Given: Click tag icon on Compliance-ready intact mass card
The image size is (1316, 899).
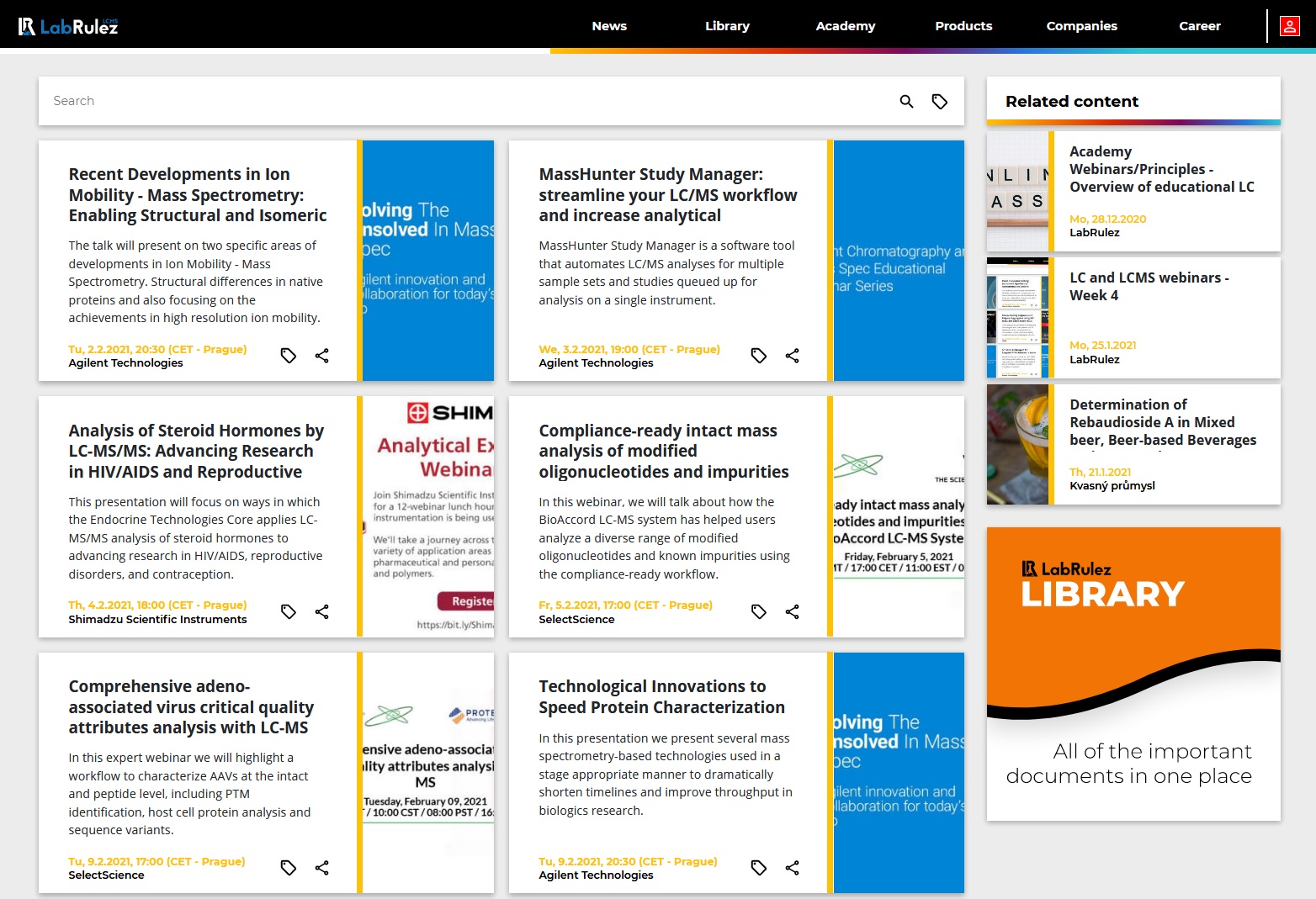Looking at the screenshot, I should pos(759,611).
